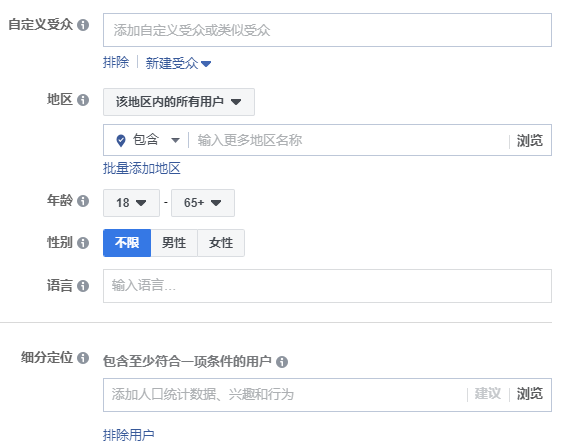
Task: Select 不限 gender option
Action: coord(127,243)
